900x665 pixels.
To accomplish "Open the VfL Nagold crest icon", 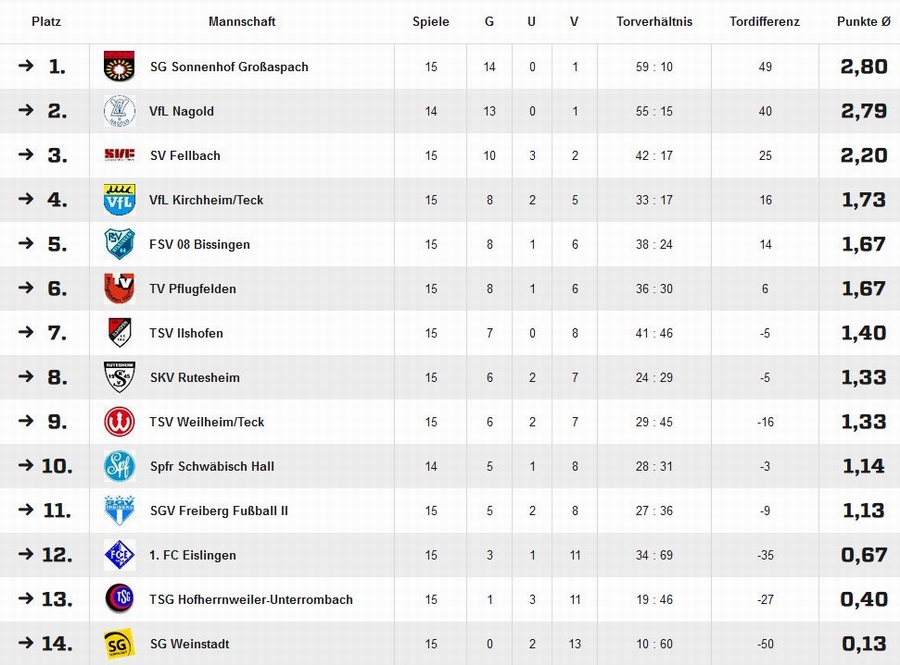I will (x=119, y=111).
